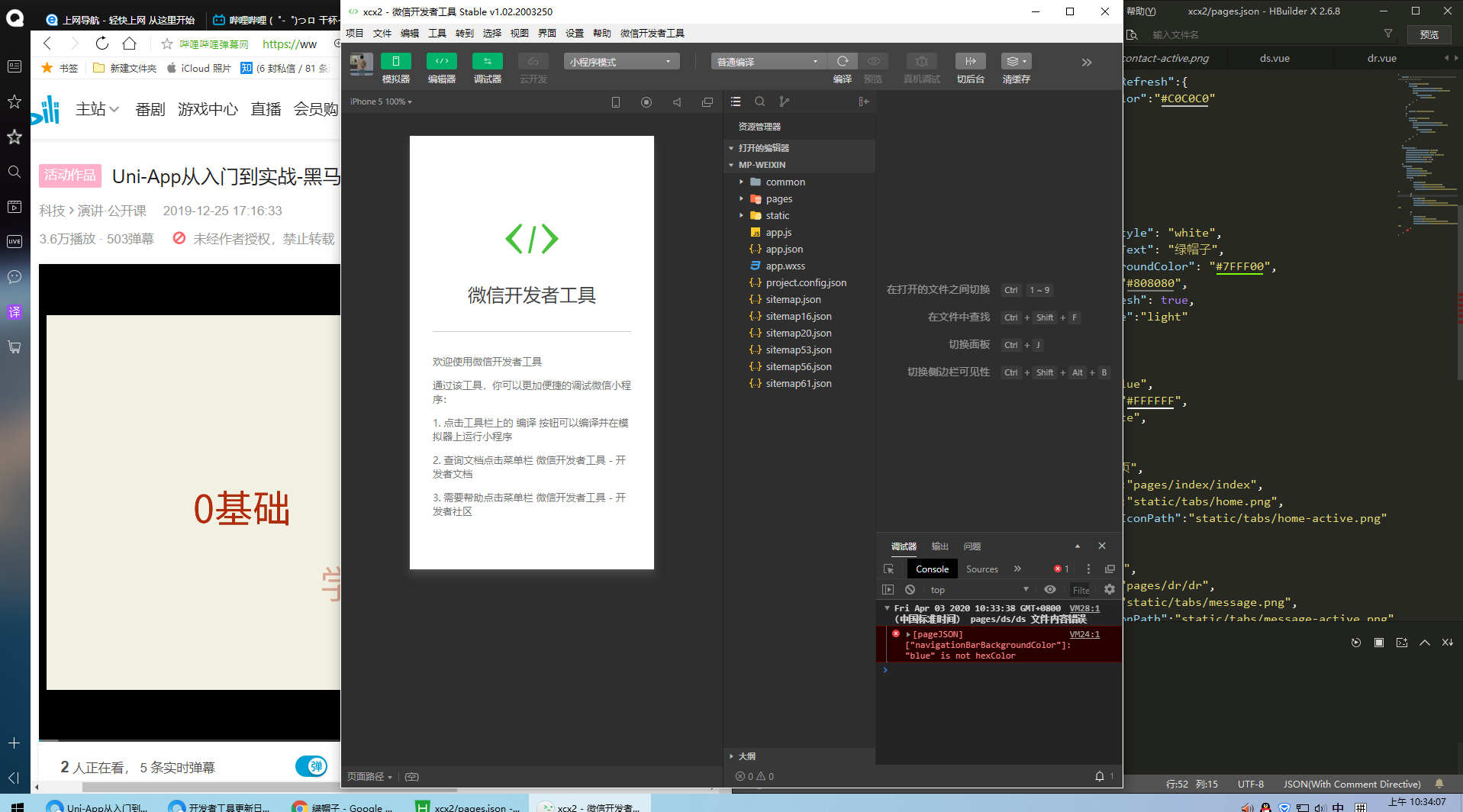Toggle the live expression eye icon in console
The image size is (1463, 812).
(x=1050, y=590)
